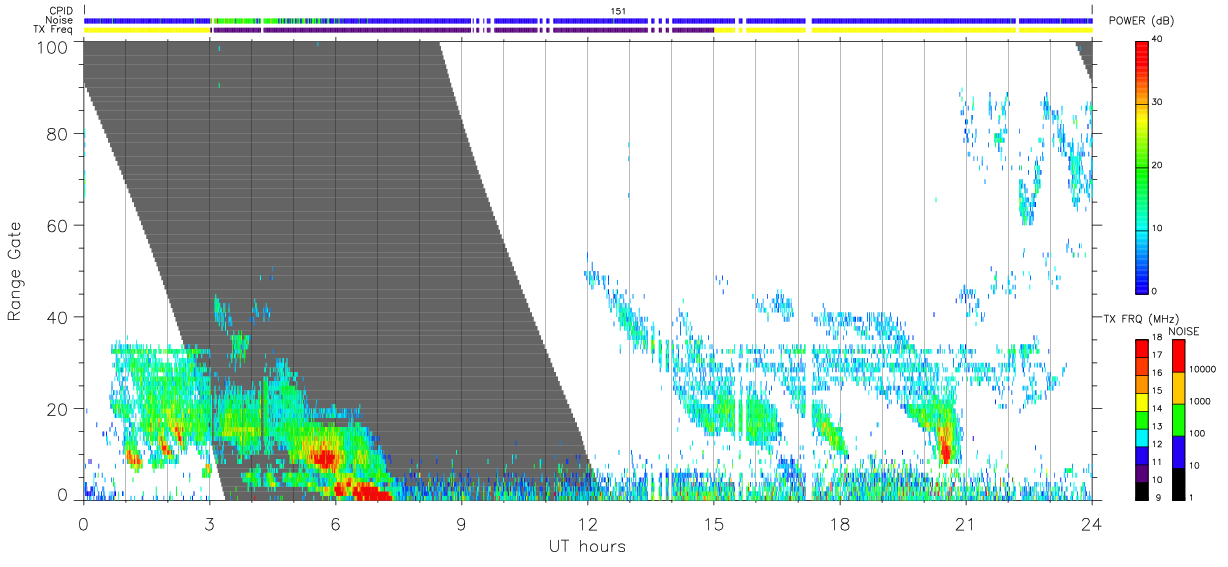The width and height of the screenshot is (1228, 567).
Task: Click the blue bottom of power colorbar
Action: point(1142,284)
